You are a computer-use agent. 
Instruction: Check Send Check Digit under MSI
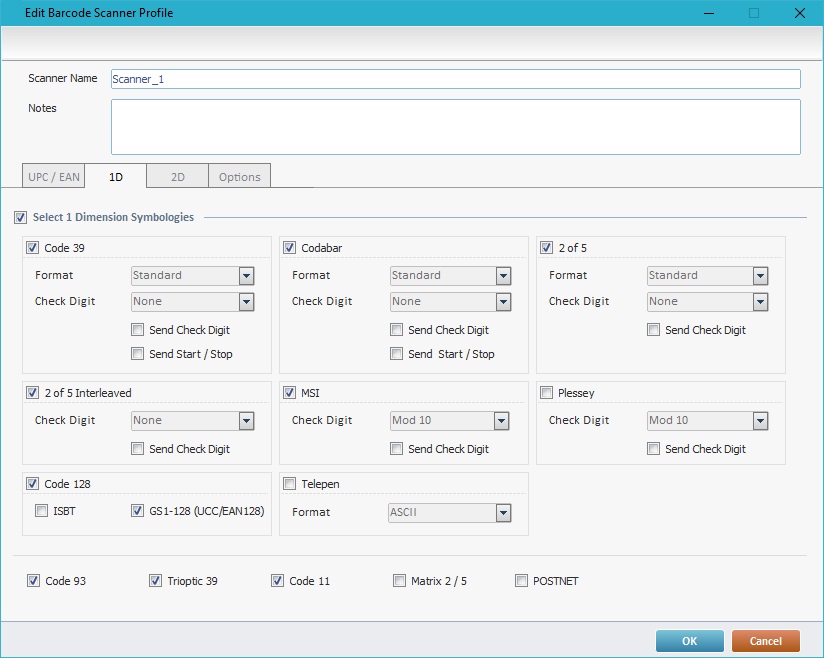pos(397,449)
